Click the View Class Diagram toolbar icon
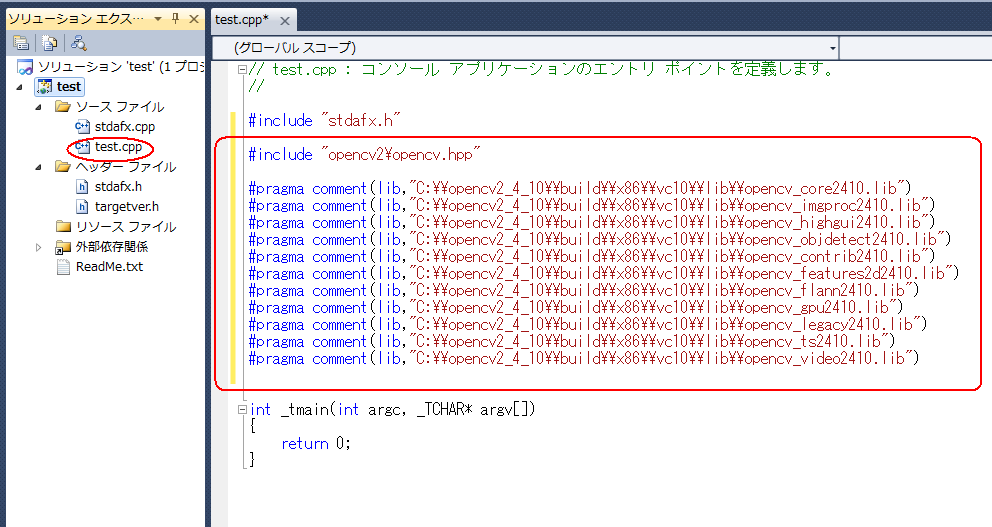This screenshot has width=992, height=527. [78, 43]
